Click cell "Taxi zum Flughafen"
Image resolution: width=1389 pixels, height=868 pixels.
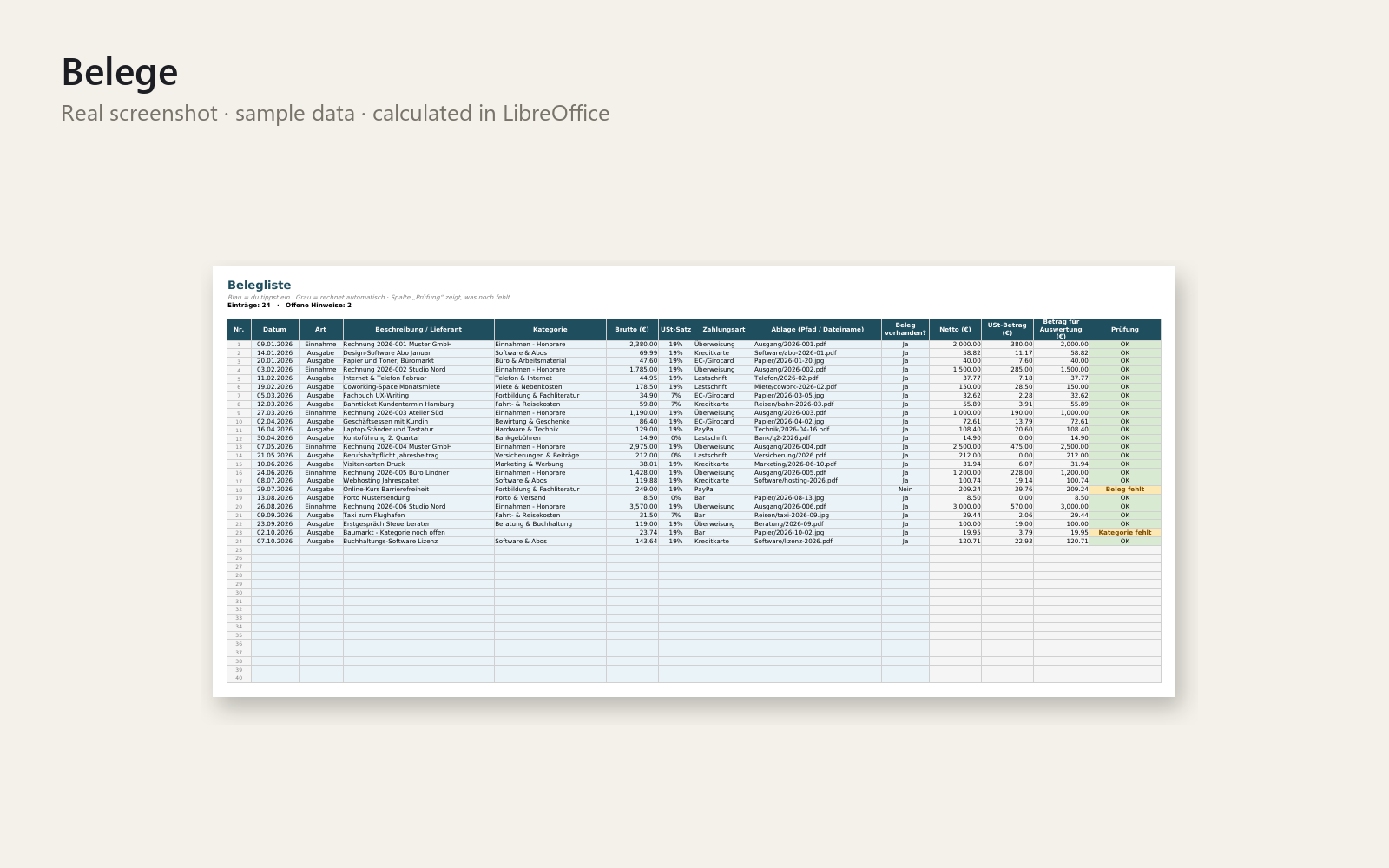(x=418, y=516)
